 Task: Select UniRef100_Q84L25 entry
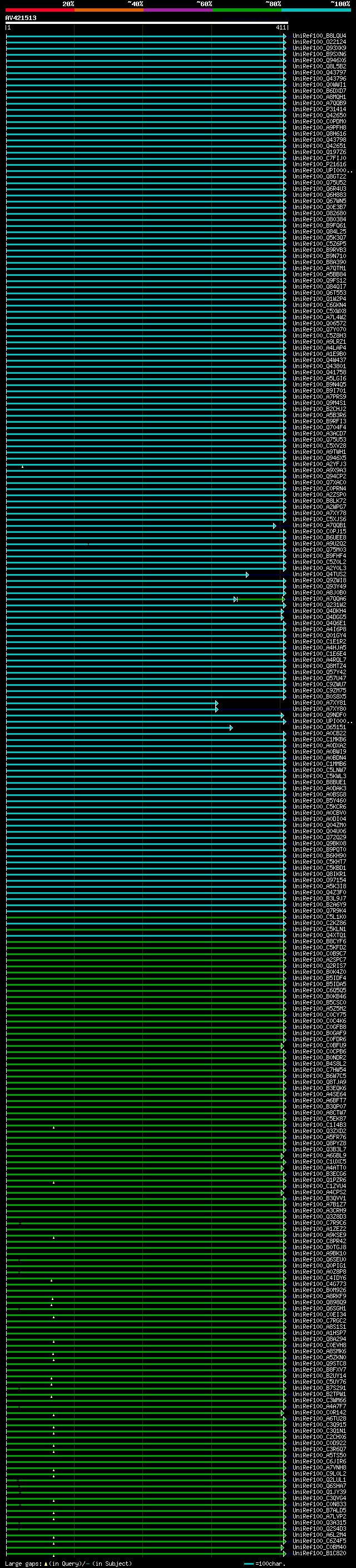click(x=319, y=231)
